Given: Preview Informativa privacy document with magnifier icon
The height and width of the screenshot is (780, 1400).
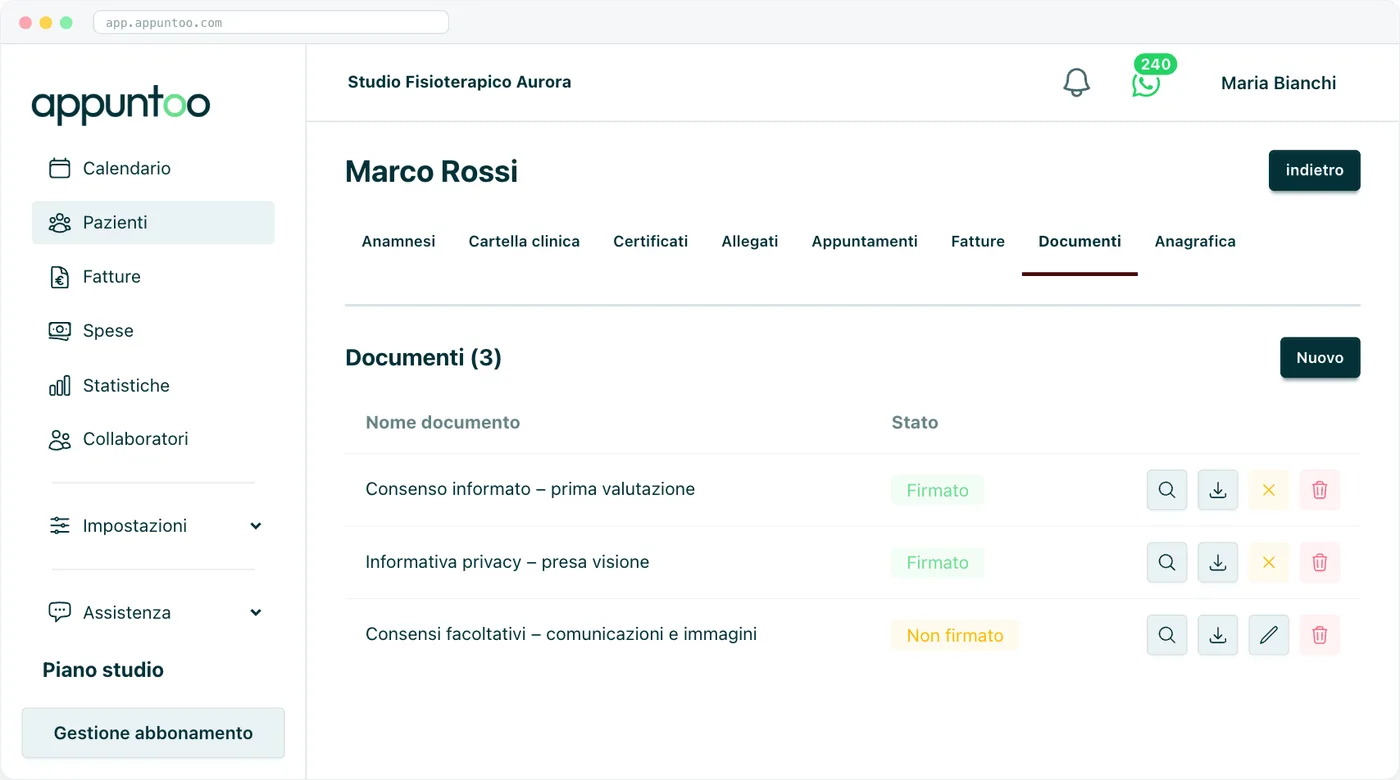Looking at the screenshot, I should pyautogui.click(x=1167, y=562).
